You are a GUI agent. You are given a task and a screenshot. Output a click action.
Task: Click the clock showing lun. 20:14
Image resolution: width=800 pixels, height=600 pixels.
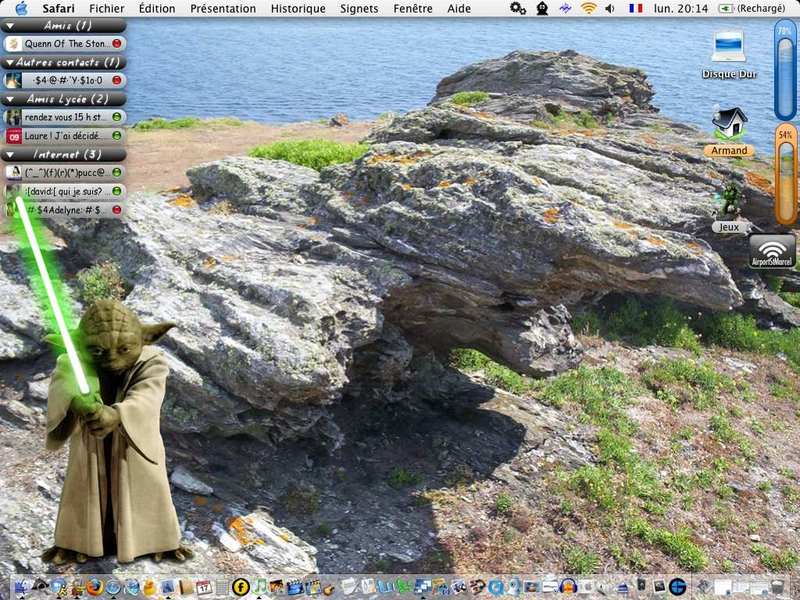tap(683, 8)
